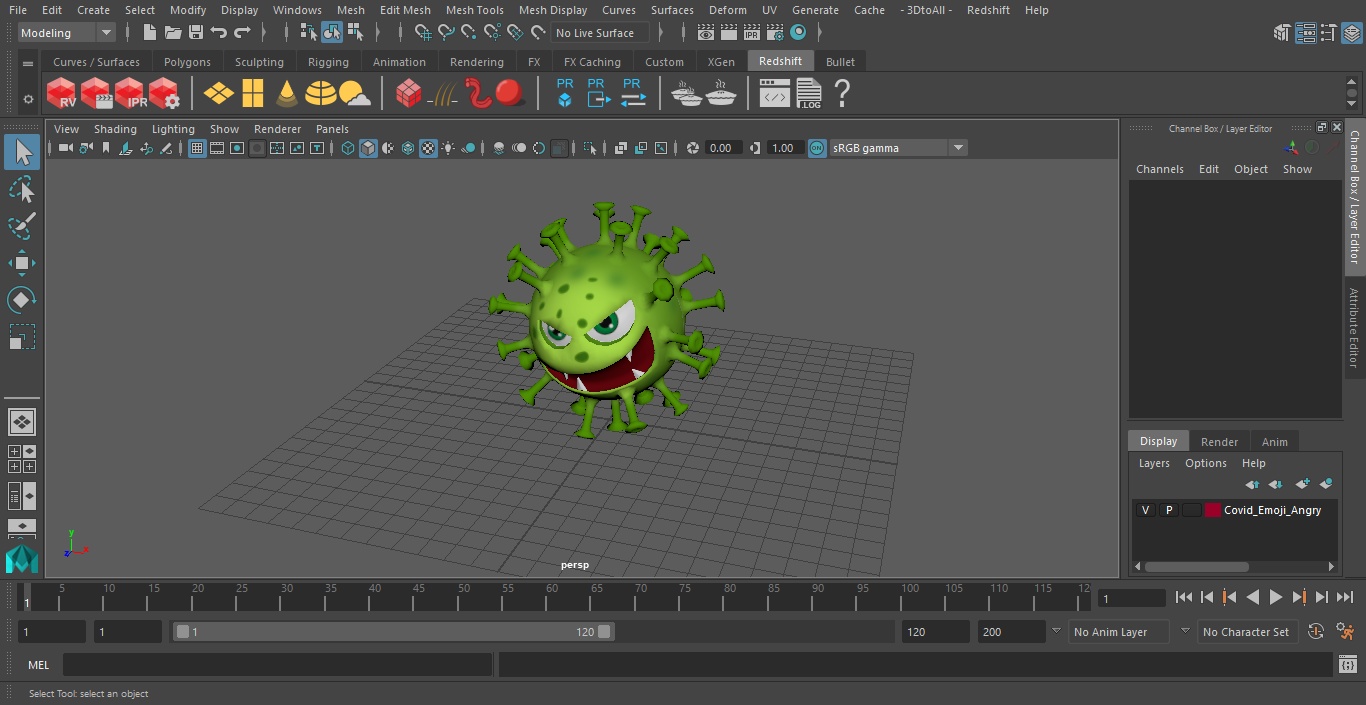Open viewport Shading menu
1366x705 pixels.
coord(115,129)
